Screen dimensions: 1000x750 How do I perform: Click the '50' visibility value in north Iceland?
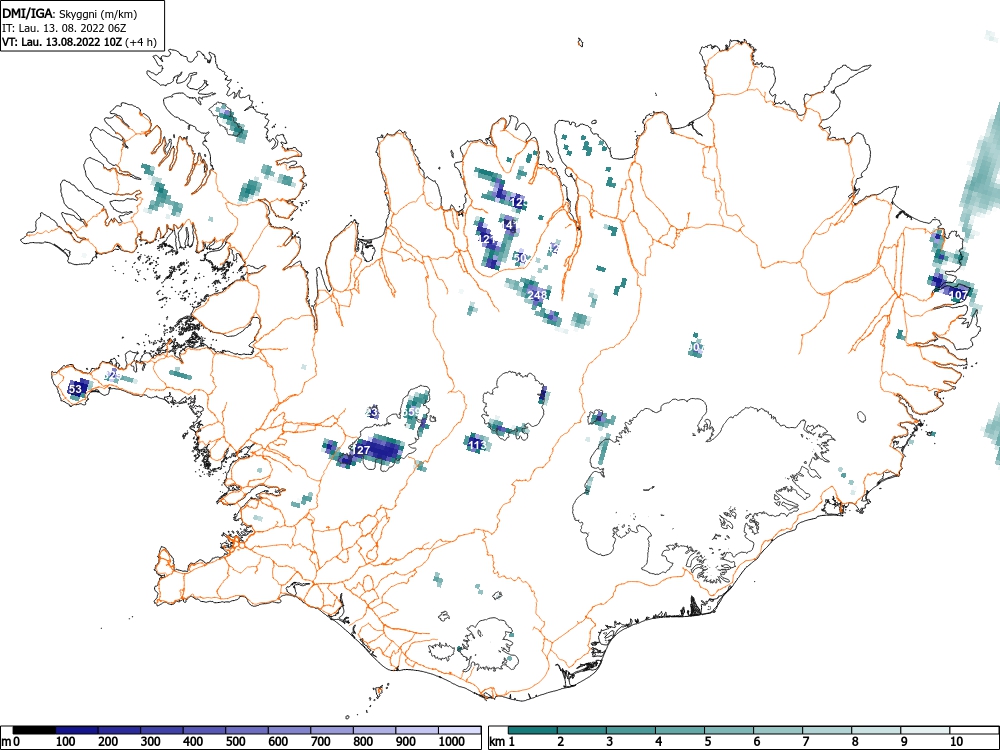tap(520, 258)
